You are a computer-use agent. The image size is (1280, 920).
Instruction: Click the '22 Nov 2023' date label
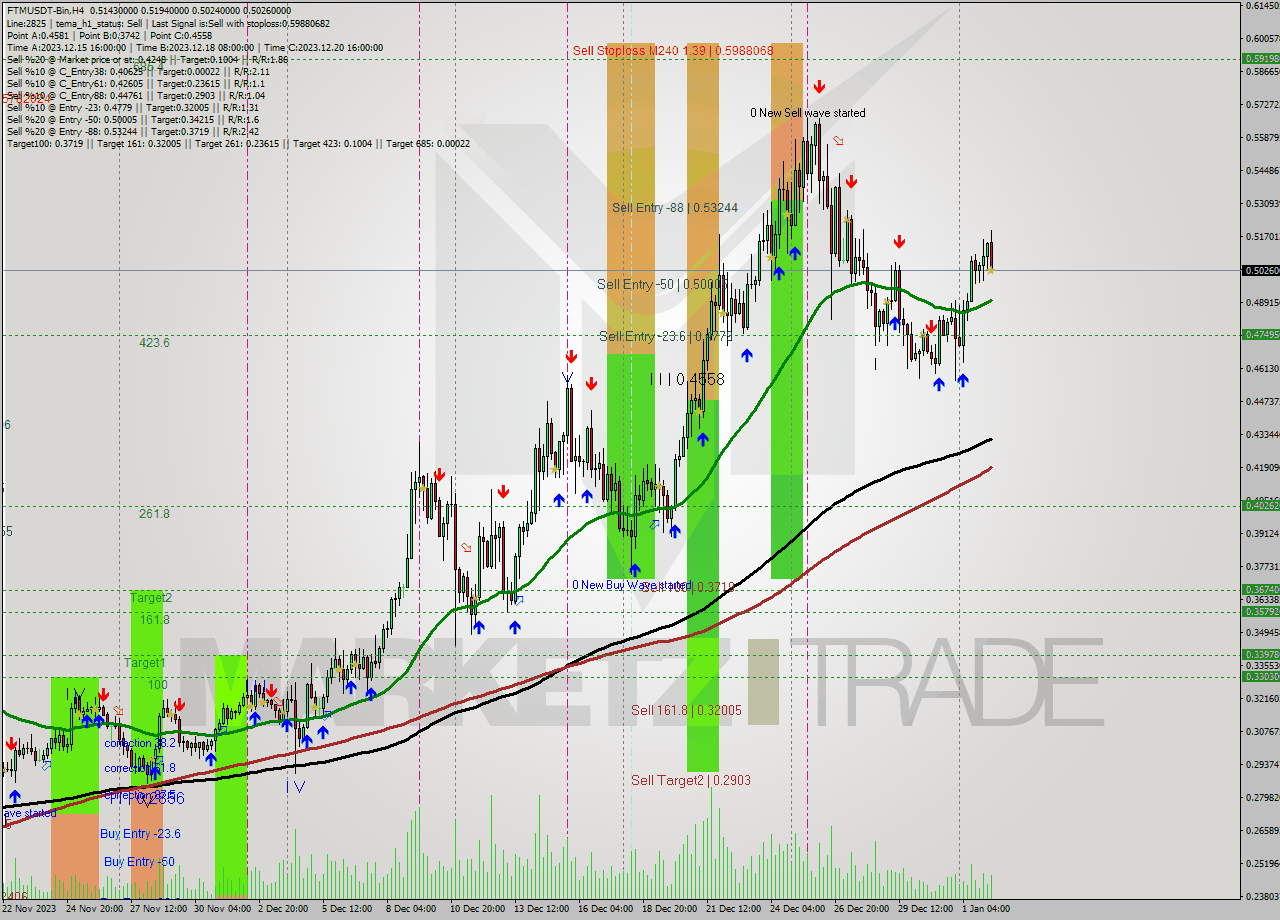click(x=30, y=908)
